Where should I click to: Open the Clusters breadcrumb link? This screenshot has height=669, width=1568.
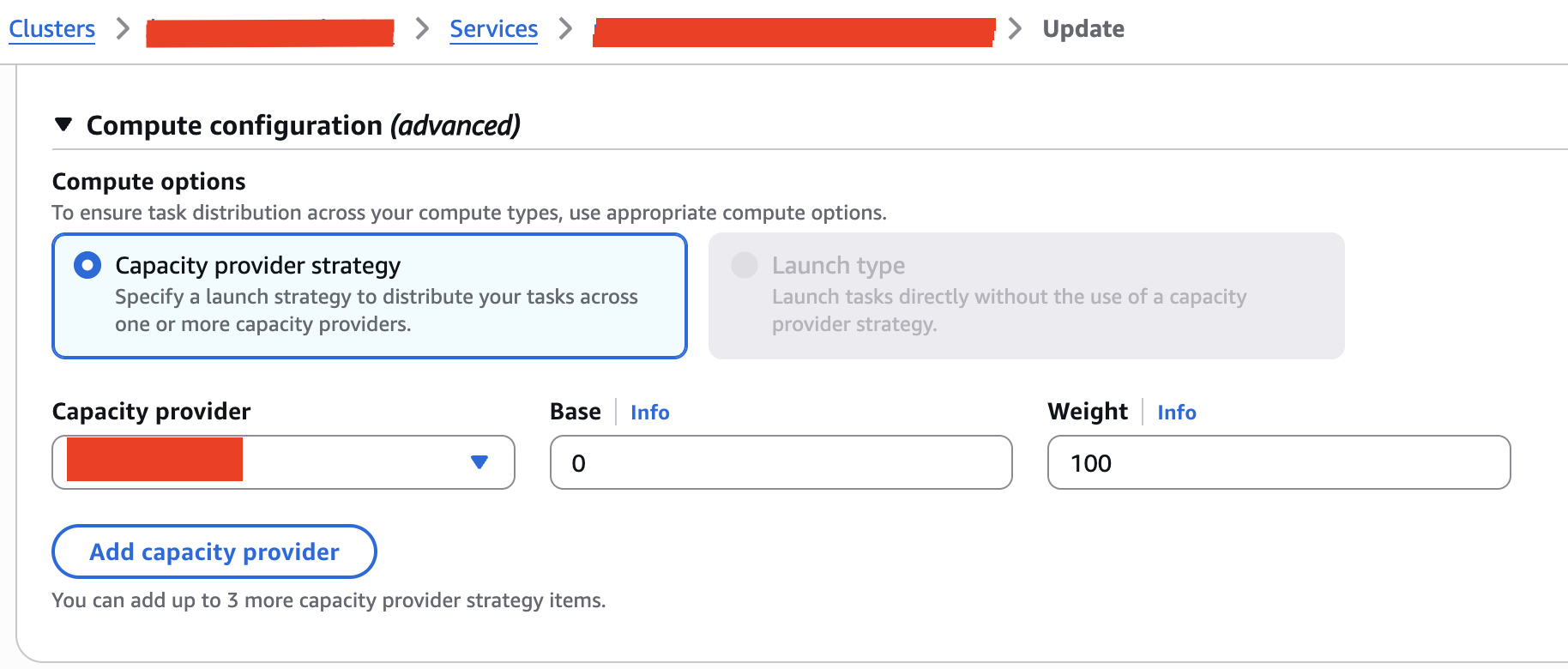[51, 29]
